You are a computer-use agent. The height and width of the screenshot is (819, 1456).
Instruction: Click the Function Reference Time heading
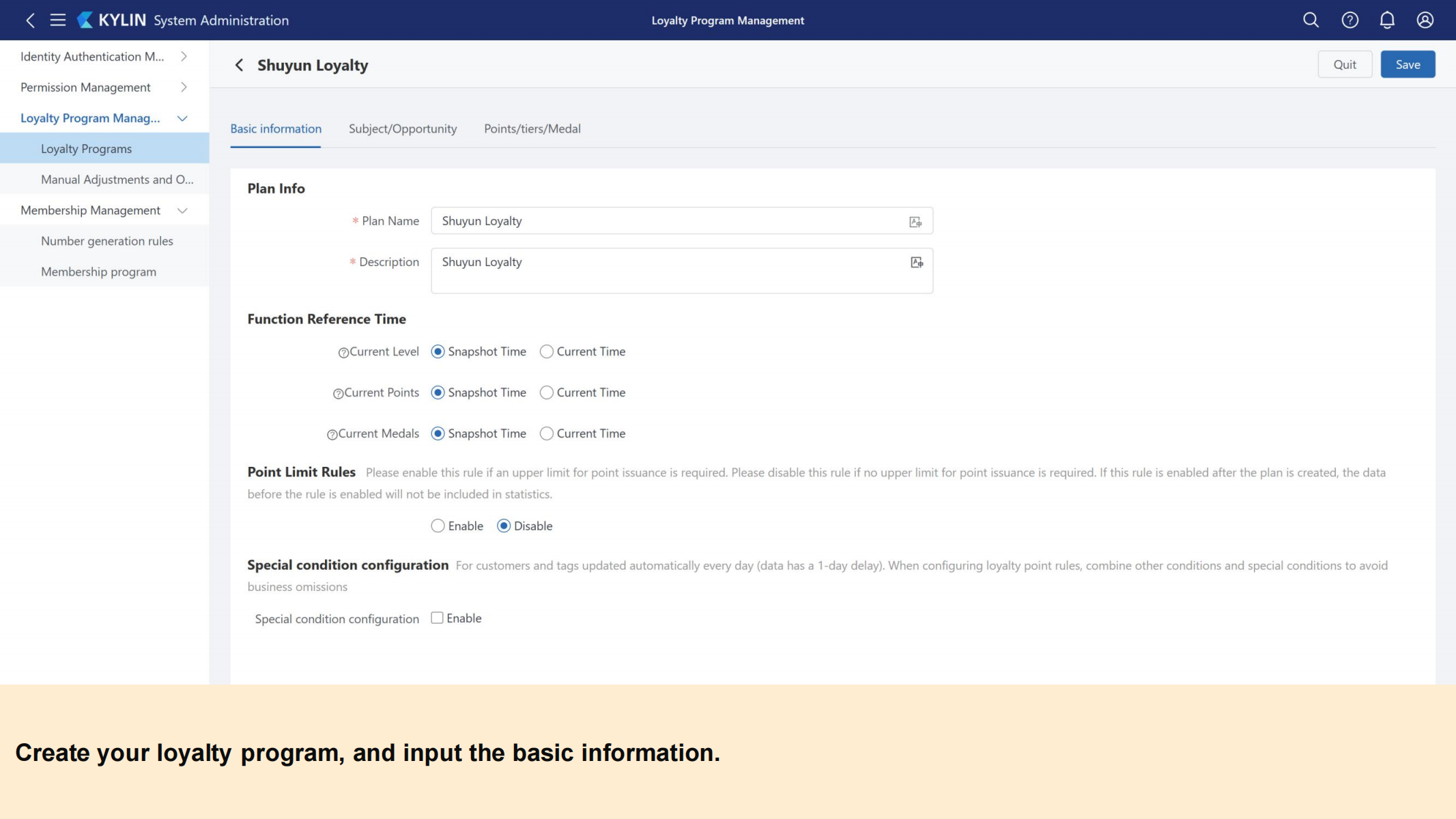[x=326, y=319]
